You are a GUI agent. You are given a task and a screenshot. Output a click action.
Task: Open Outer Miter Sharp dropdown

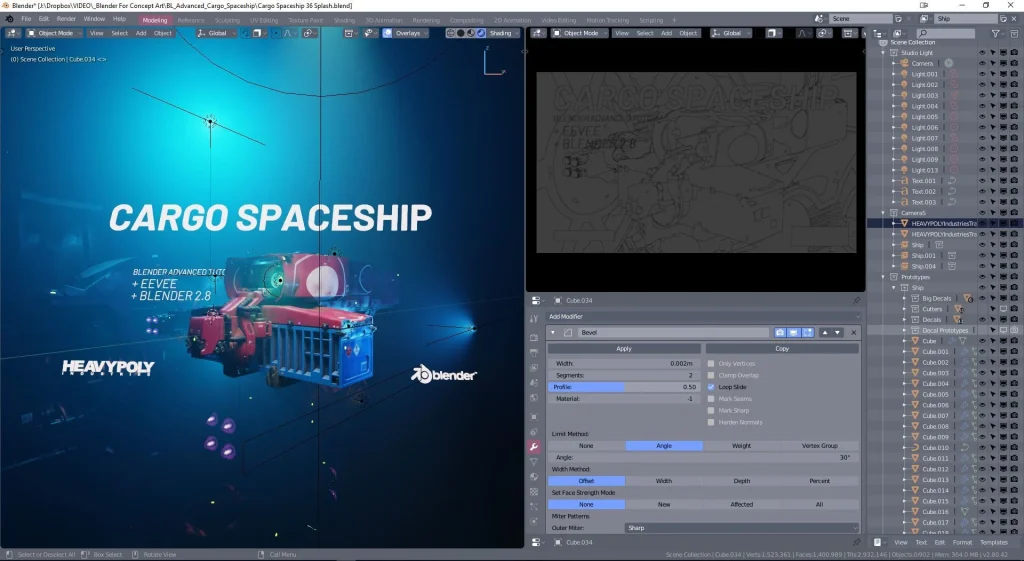pyautogui.click(x=742, y=528)
